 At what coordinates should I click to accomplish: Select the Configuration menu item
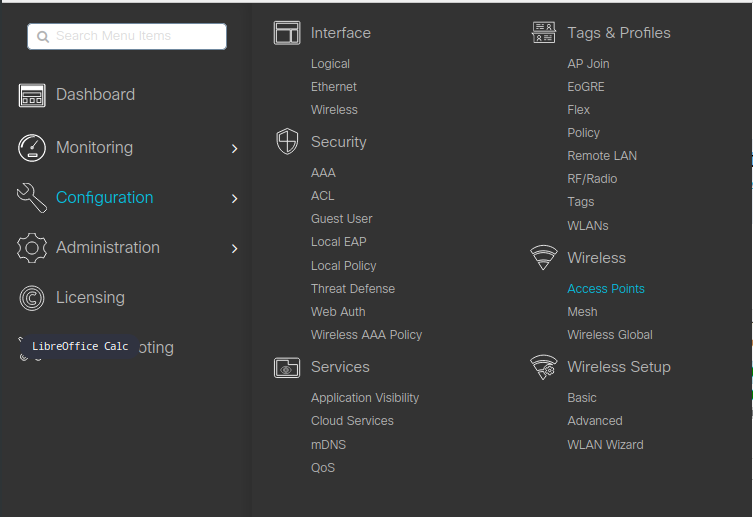105,197
